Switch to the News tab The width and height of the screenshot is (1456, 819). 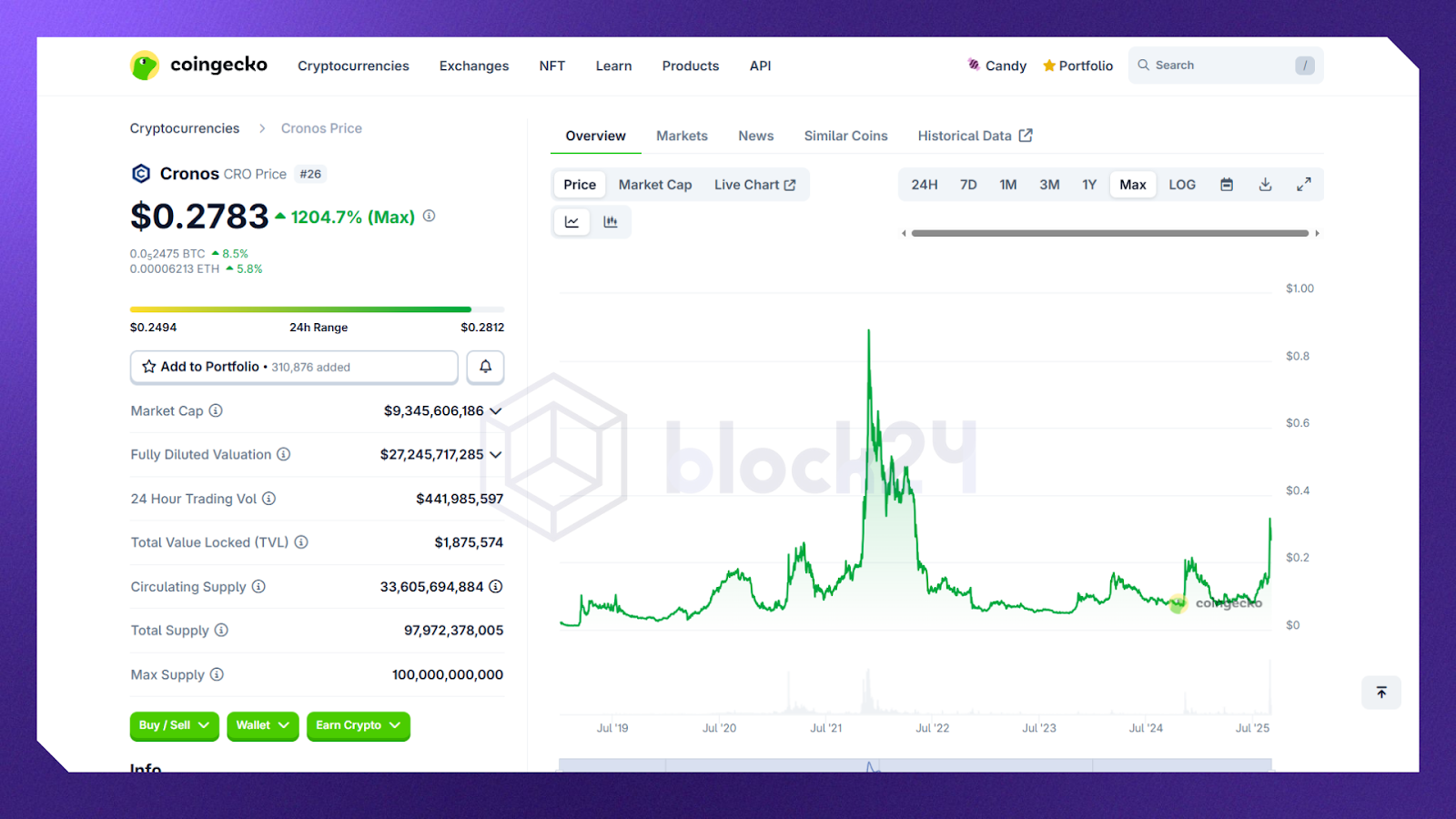756,136
